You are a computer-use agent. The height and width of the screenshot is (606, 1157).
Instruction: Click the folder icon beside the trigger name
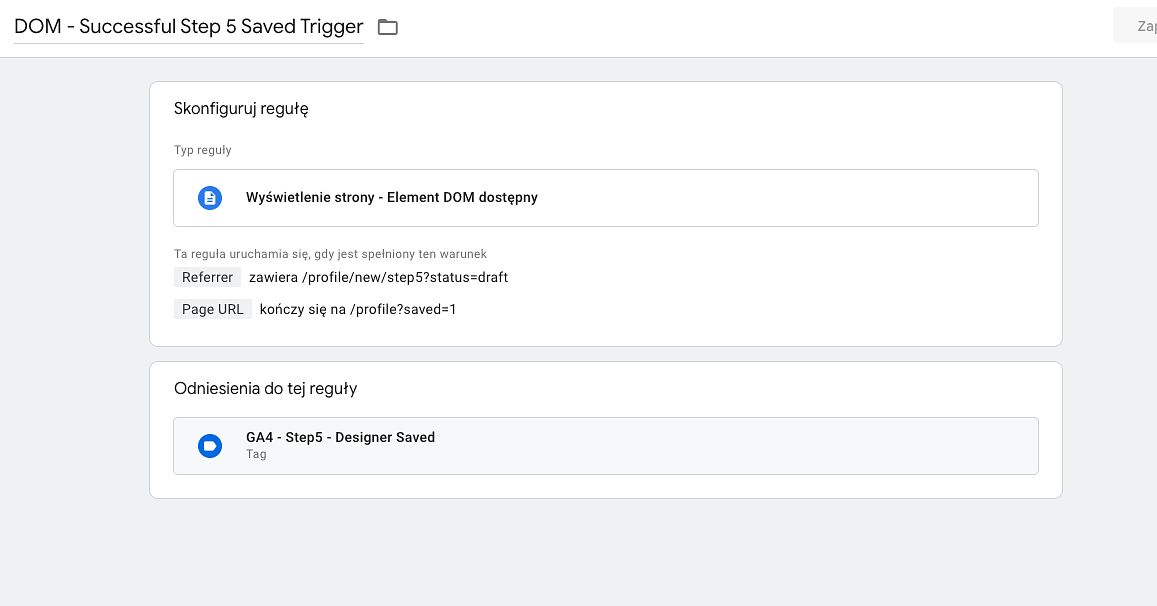[388, 27]
